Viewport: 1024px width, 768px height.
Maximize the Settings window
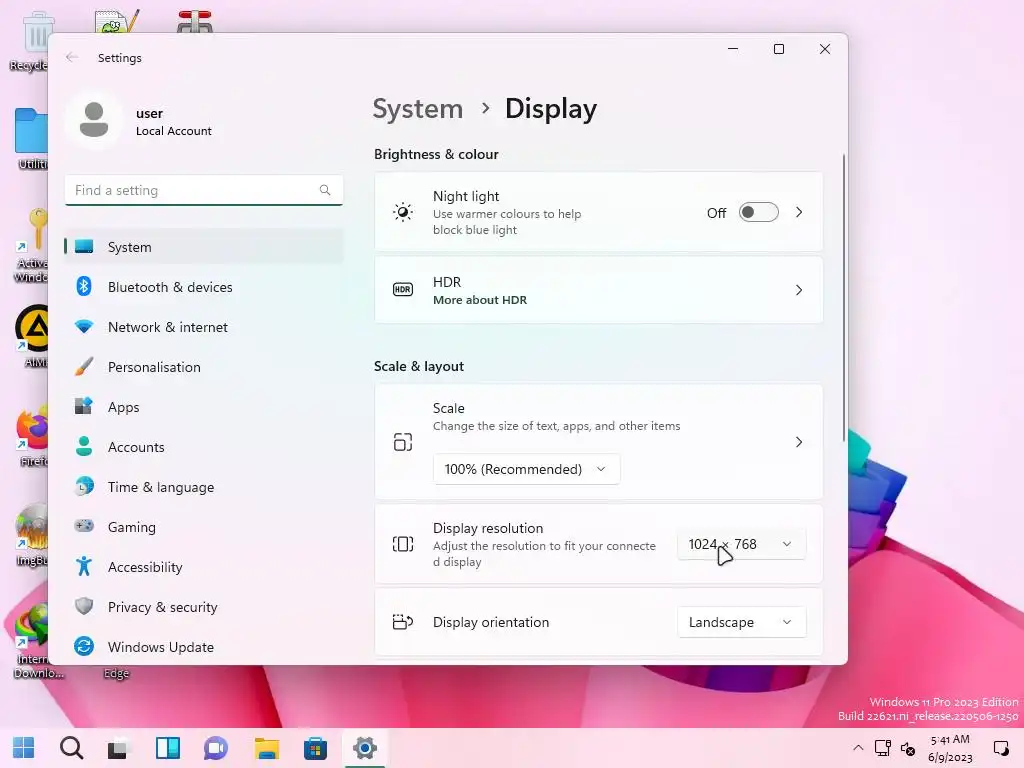coord(778,49)
